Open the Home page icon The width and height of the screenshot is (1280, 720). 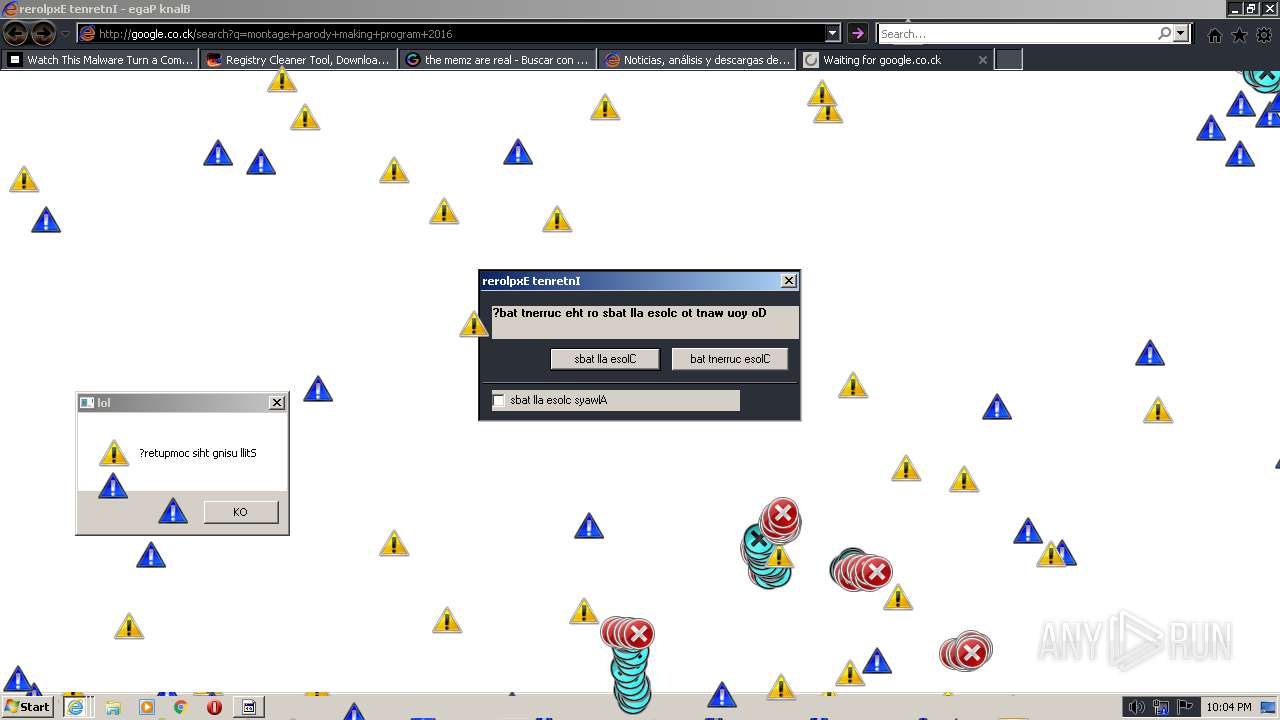[x=1214, y=35]
